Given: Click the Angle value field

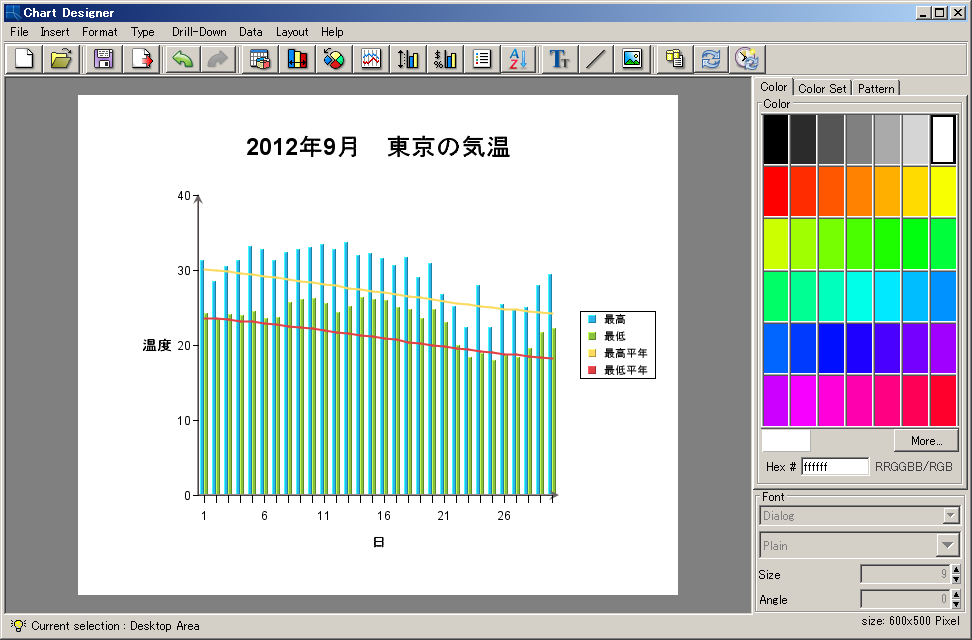Looking at the screenshot, I should (904, 599).
